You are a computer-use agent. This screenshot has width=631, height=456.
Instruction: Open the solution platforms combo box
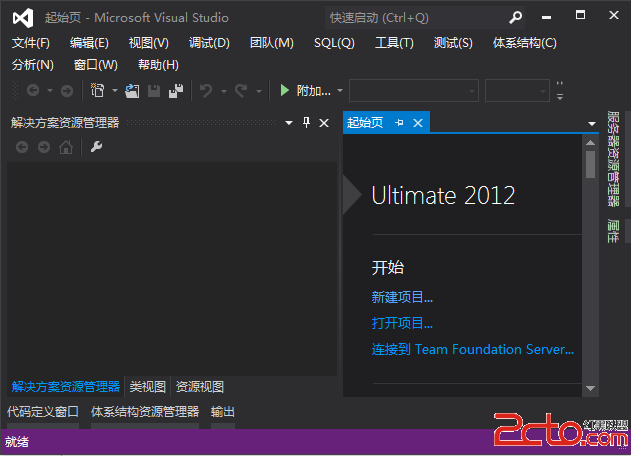[517, 91]
